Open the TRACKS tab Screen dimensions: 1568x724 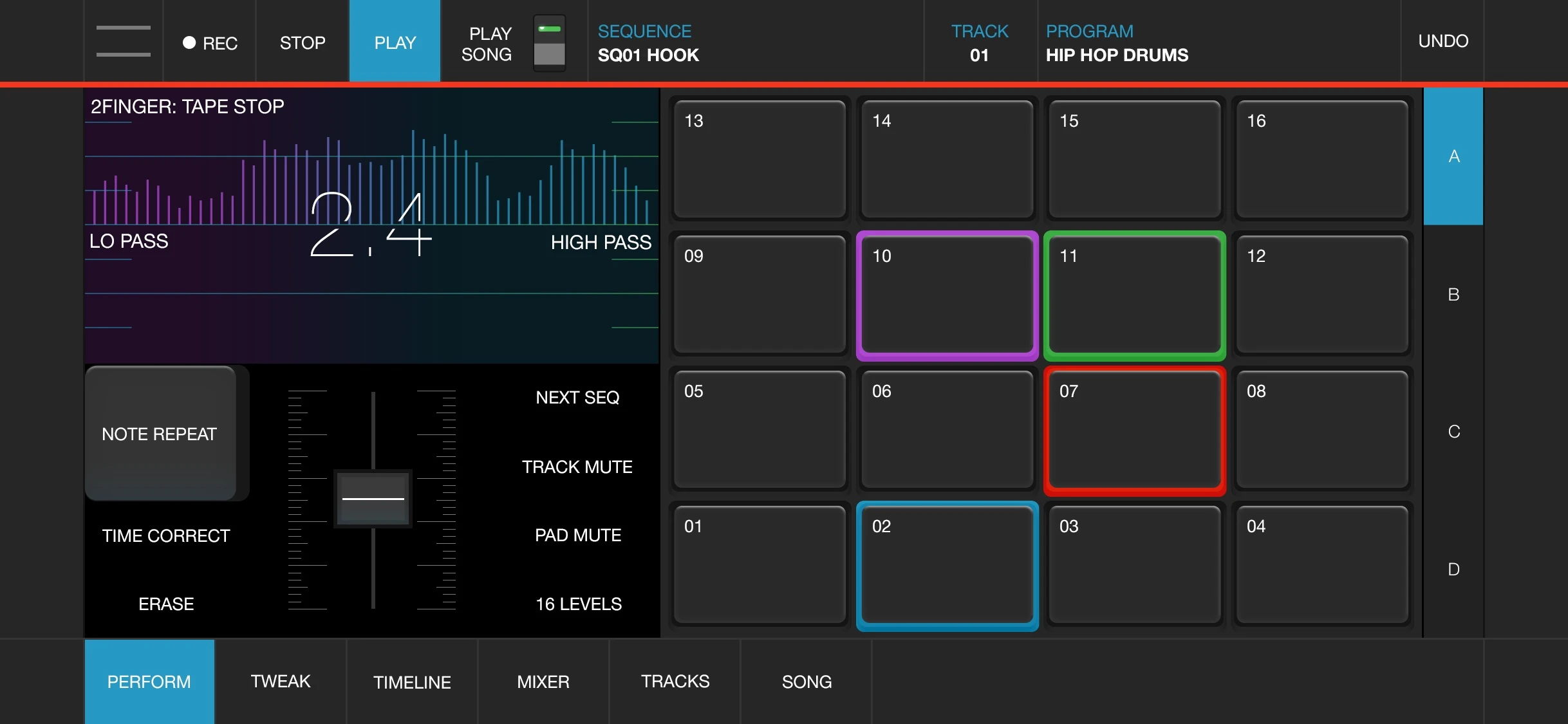tap(675, 682)
